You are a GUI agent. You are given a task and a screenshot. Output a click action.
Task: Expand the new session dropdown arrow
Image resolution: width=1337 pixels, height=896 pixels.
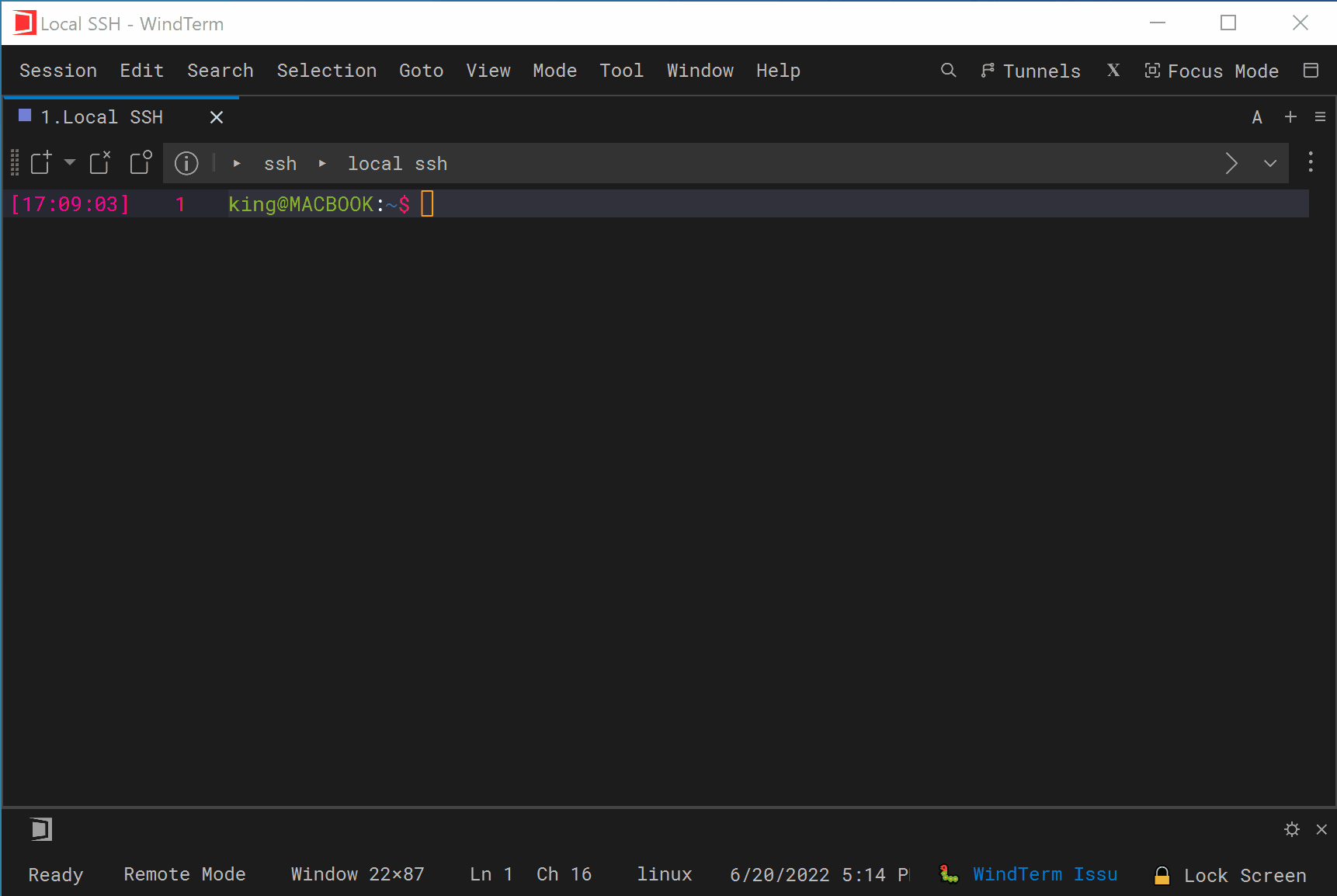(70, 162)
